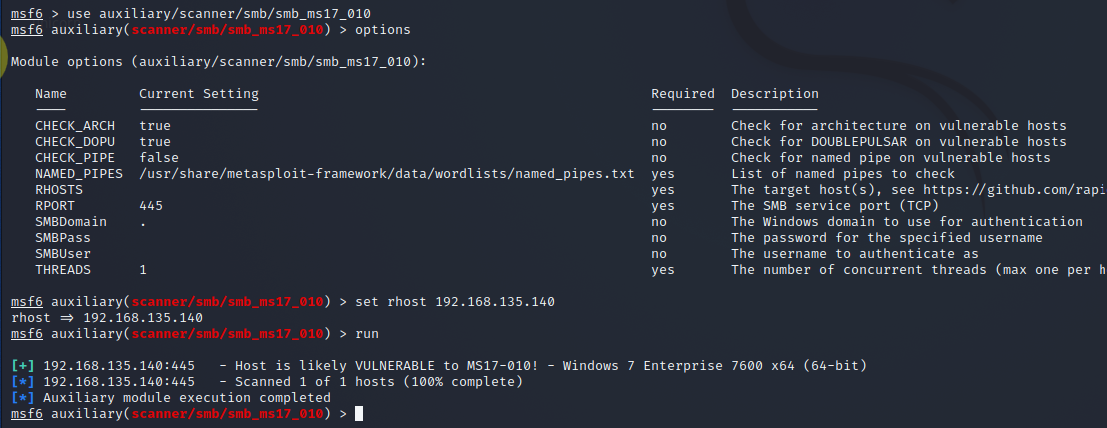Click the Current Setting column header

coord(198,94)
